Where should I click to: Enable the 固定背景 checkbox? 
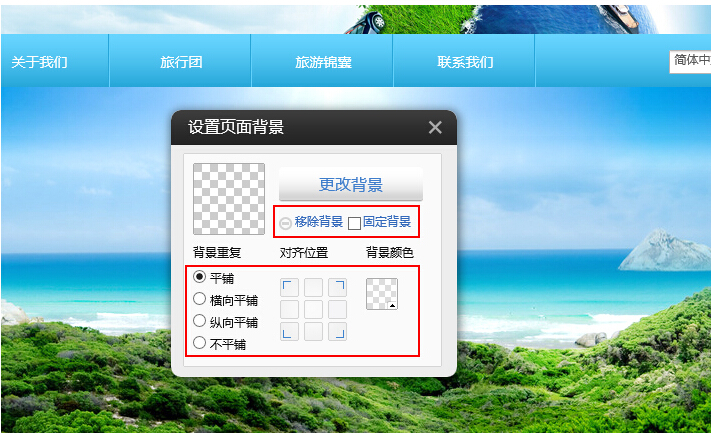[355, 223]
